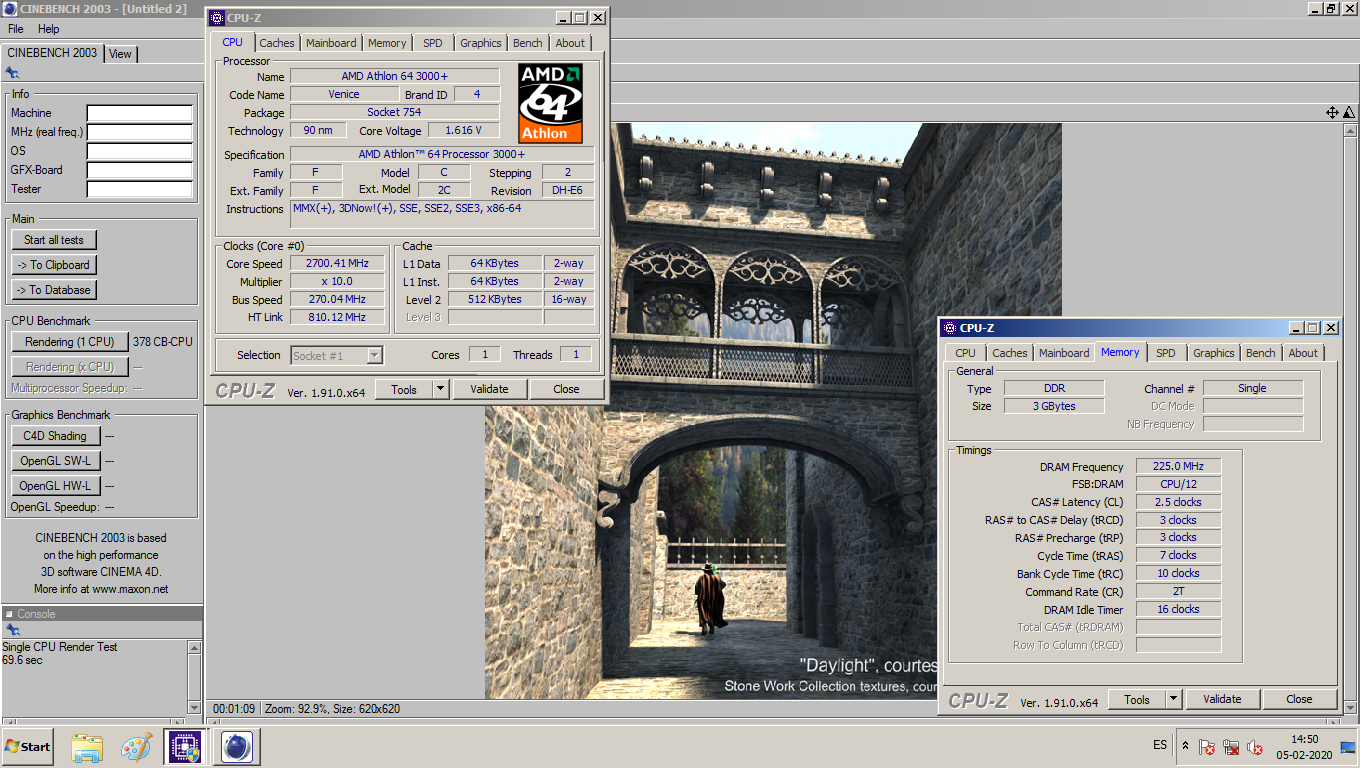Click into the OS input field

139,151
